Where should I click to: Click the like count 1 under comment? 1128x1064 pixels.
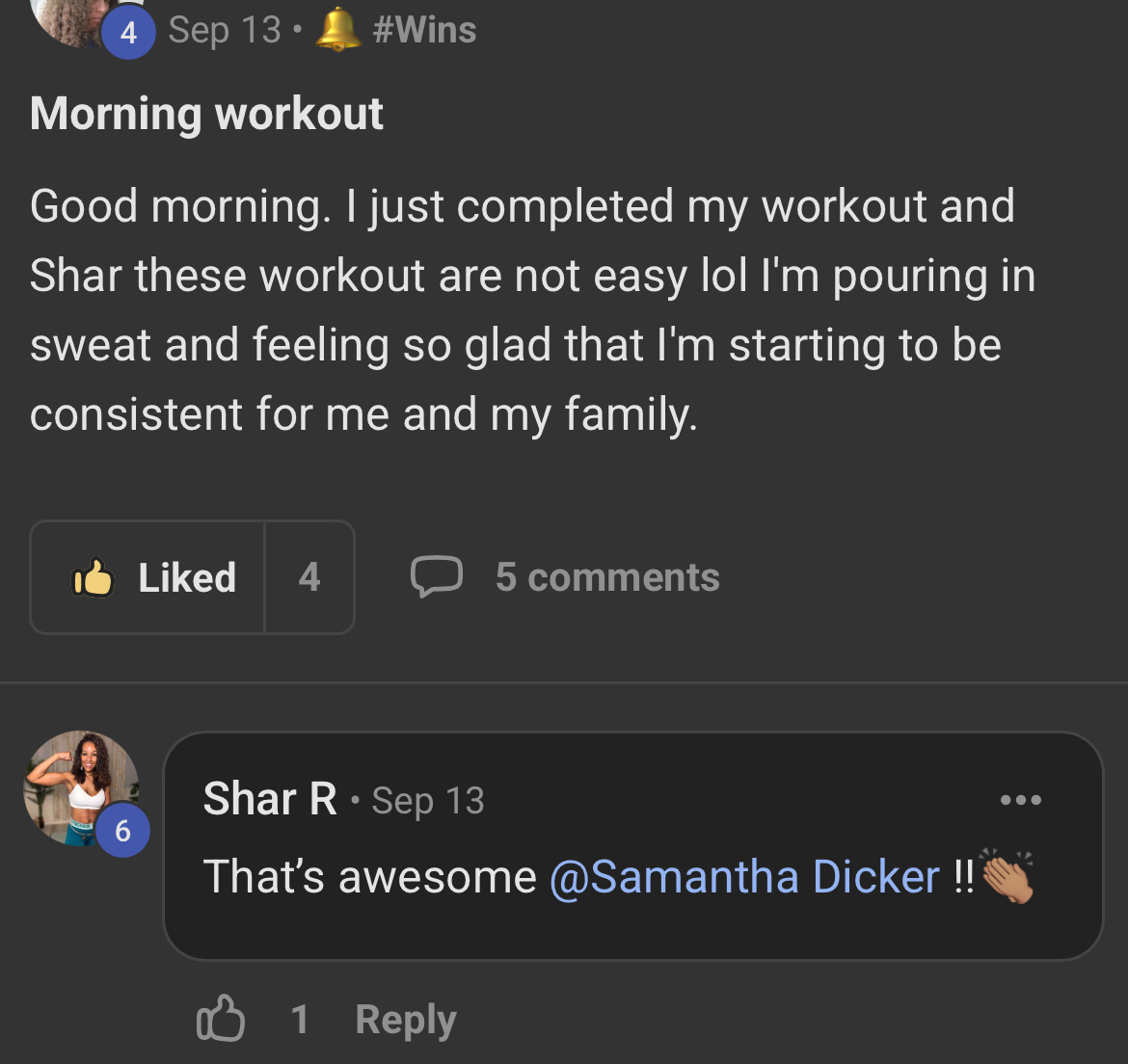click(x=300, y=1020)
